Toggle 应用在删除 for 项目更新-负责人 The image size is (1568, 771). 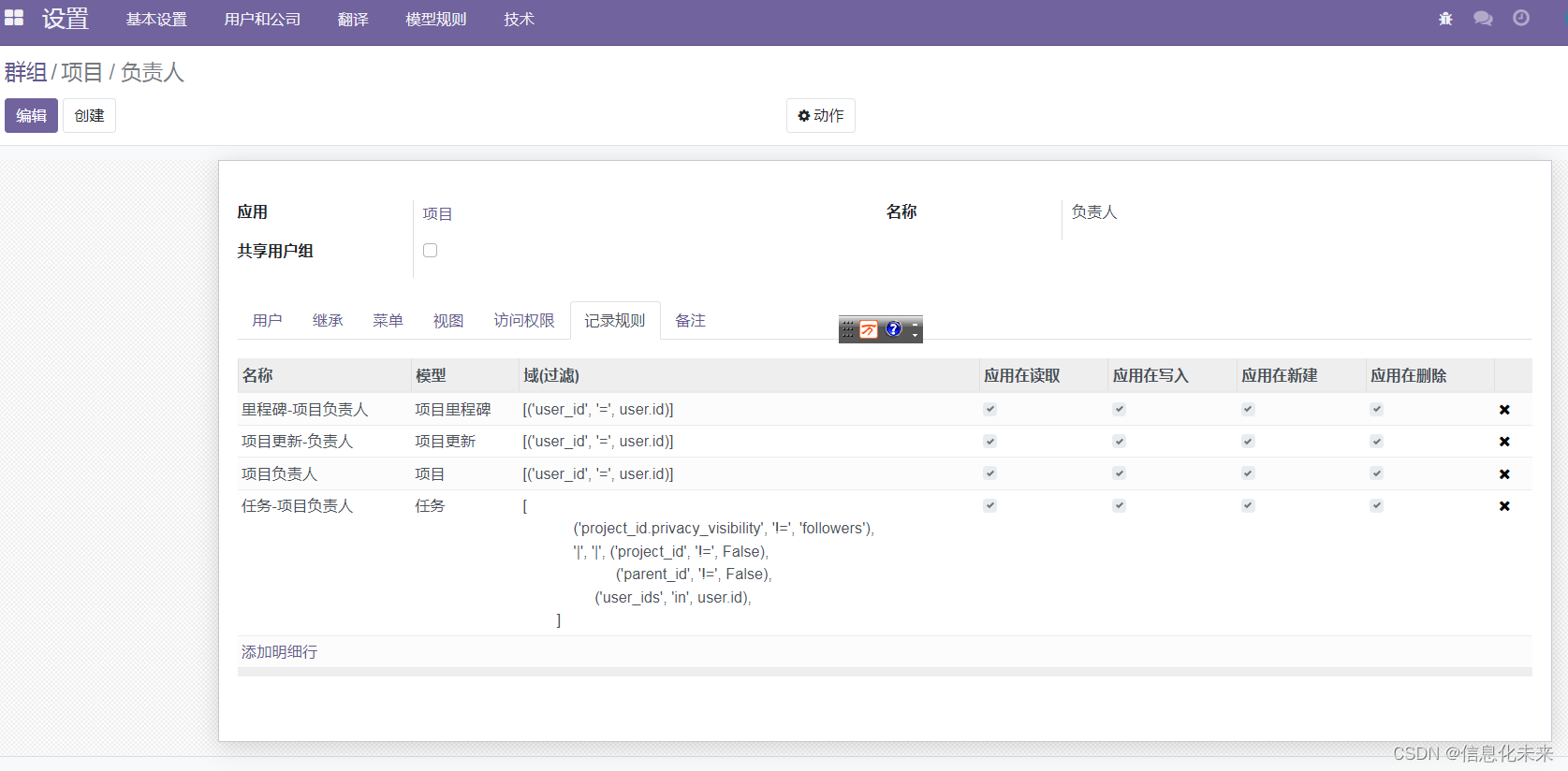(1377, 441)
